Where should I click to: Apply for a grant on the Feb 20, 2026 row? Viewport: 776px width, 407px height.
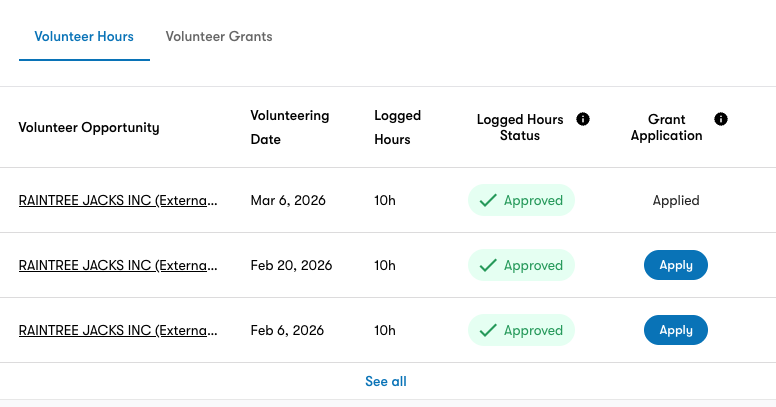click(676, 265)
